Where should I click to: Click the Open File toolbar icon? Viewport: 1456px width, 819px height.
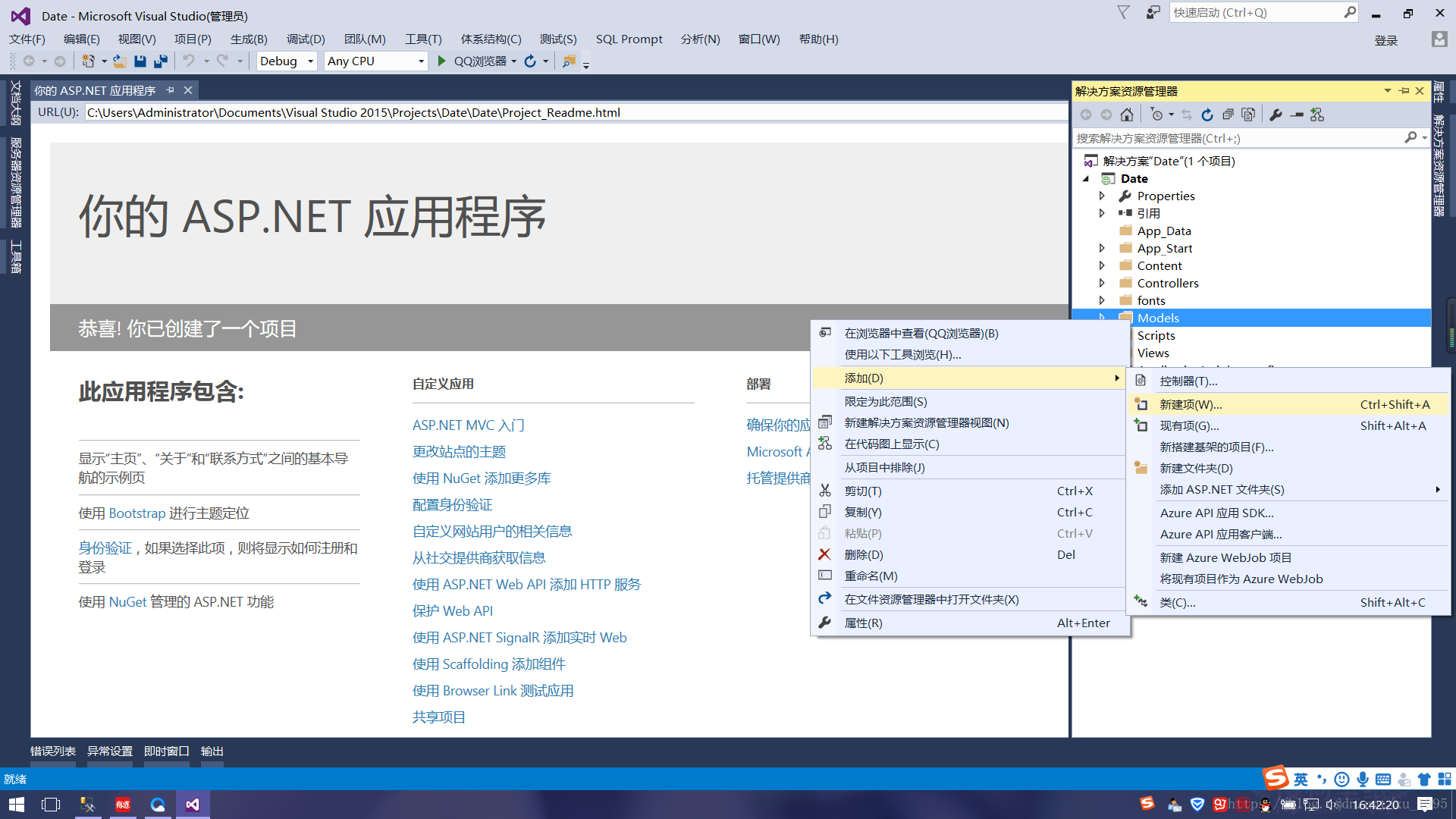tap(119, 61)
